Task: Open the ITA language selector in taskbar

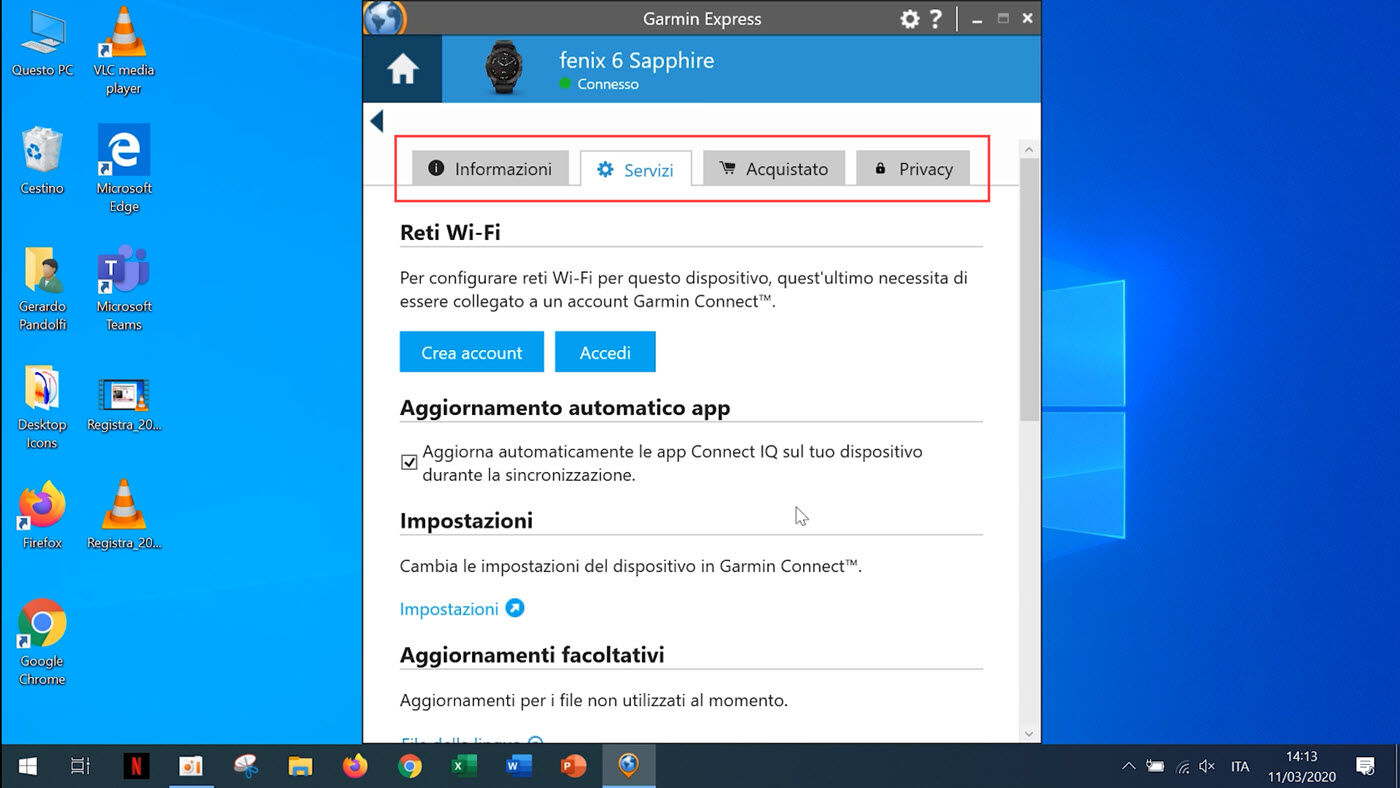Action: pos(1240,766)
